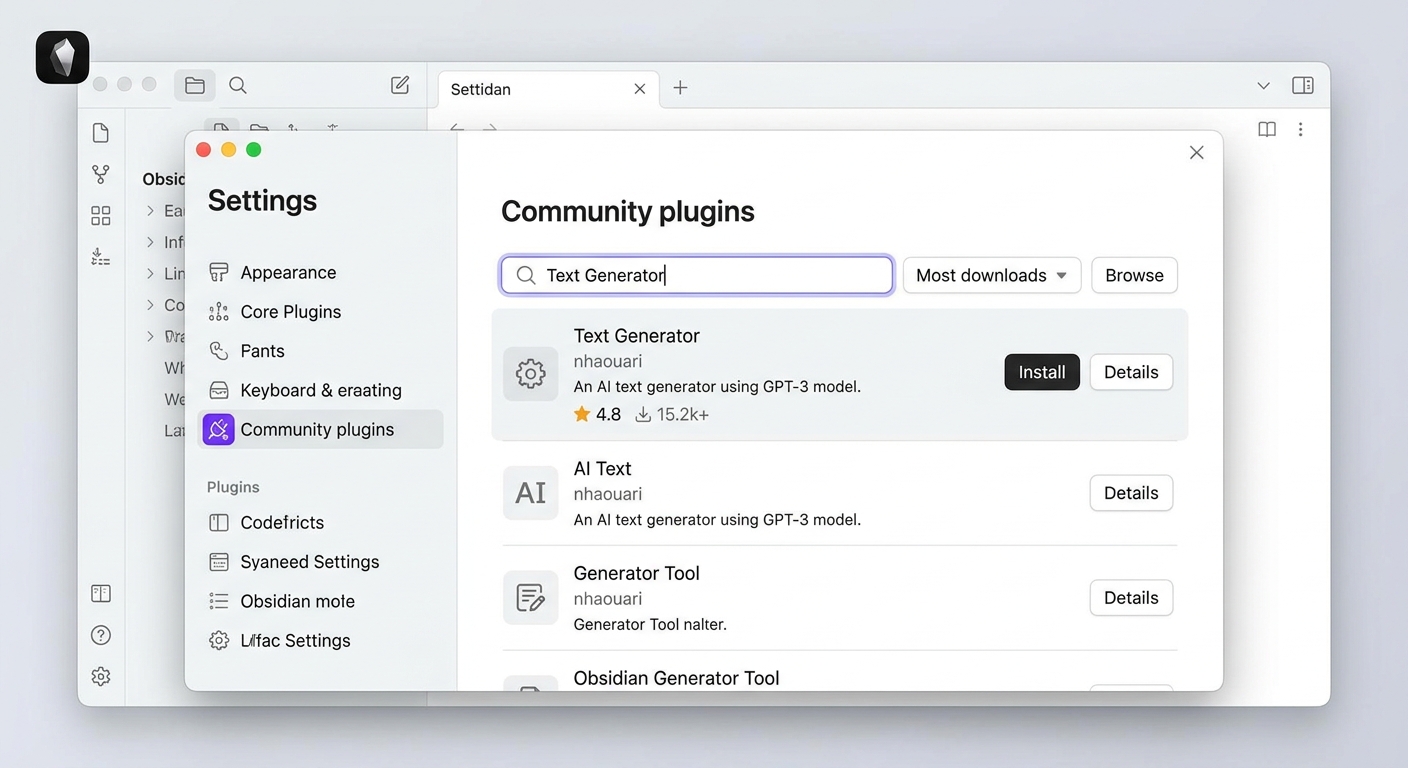This screenshot has width=1408, height=768.
Task: Close the Settings dialog with the X icon
Action: 1197,153
